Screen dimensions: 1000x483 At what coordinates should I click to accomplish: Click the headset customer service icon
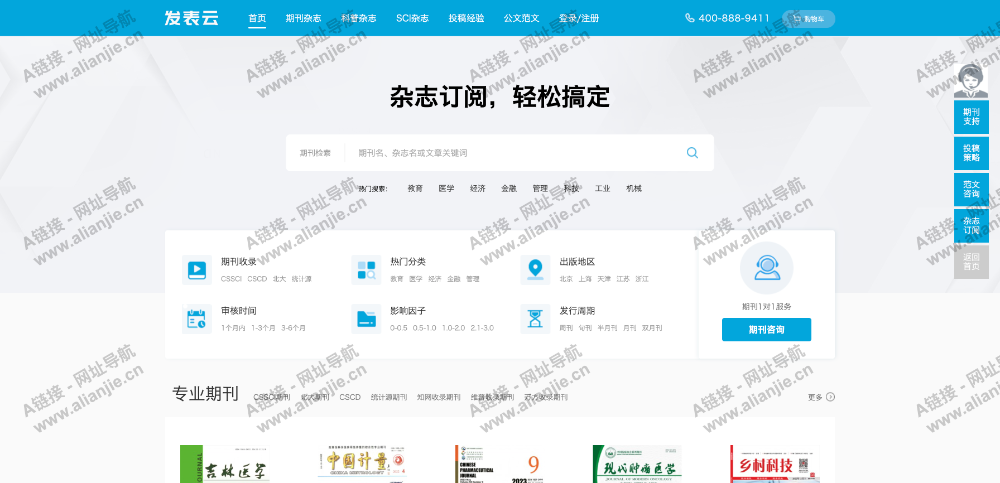pyautogui.click(x=766, y=267)
